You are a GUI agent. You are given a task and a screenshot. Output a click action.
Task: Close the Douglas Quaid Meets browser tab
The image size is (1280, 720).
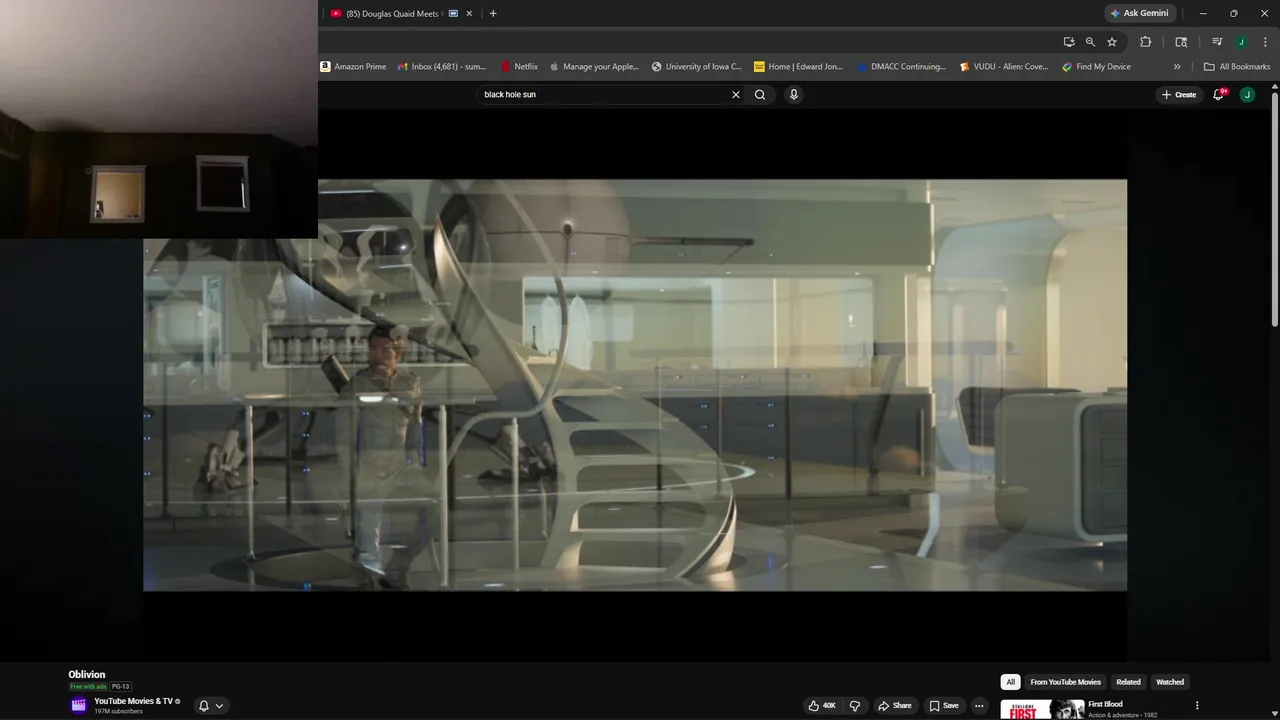click(x=469, y=14)
